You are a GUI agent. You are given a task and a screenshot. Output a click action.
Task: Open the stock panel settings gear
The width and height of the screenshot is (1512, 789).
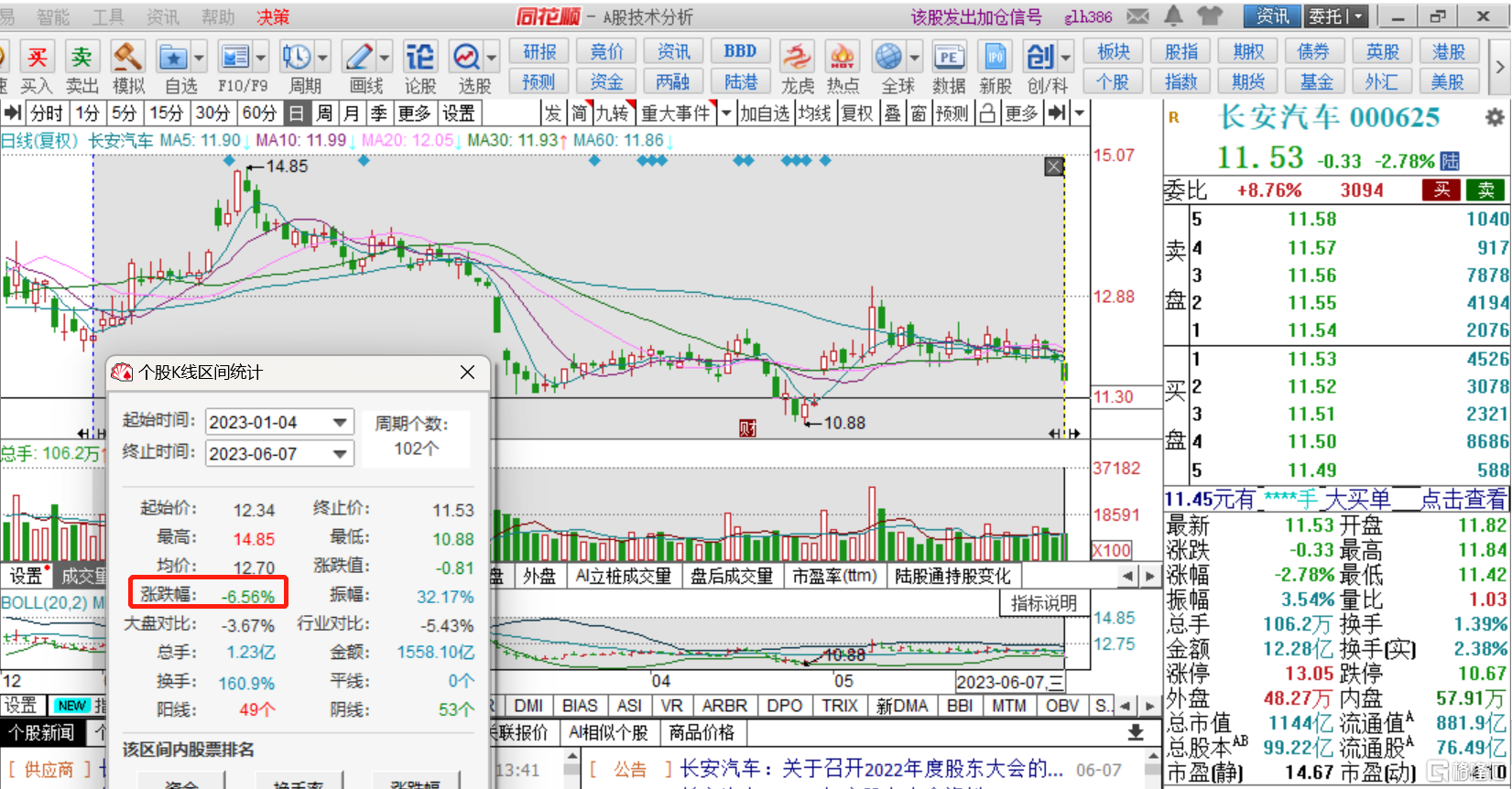[1495, 117]
